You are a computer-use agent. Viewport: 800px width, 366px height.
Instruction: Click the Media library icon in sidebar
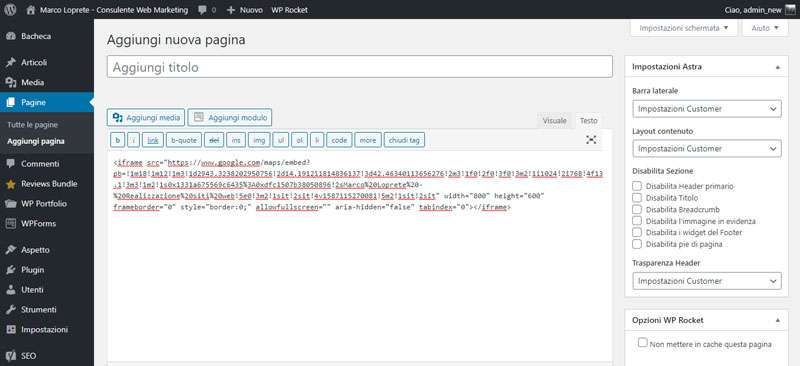click(x=11, y=82)
